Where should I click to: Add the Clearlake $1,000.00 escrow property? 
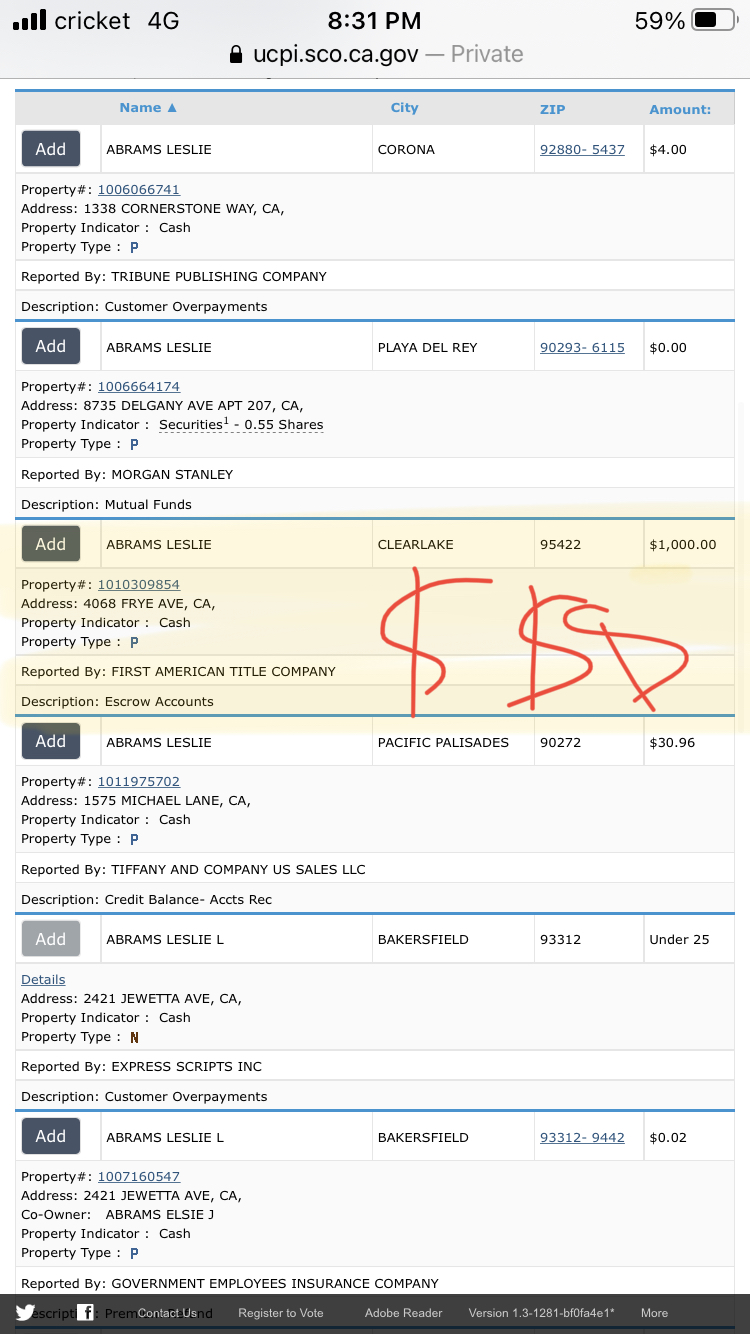click(x=51, y=544)
